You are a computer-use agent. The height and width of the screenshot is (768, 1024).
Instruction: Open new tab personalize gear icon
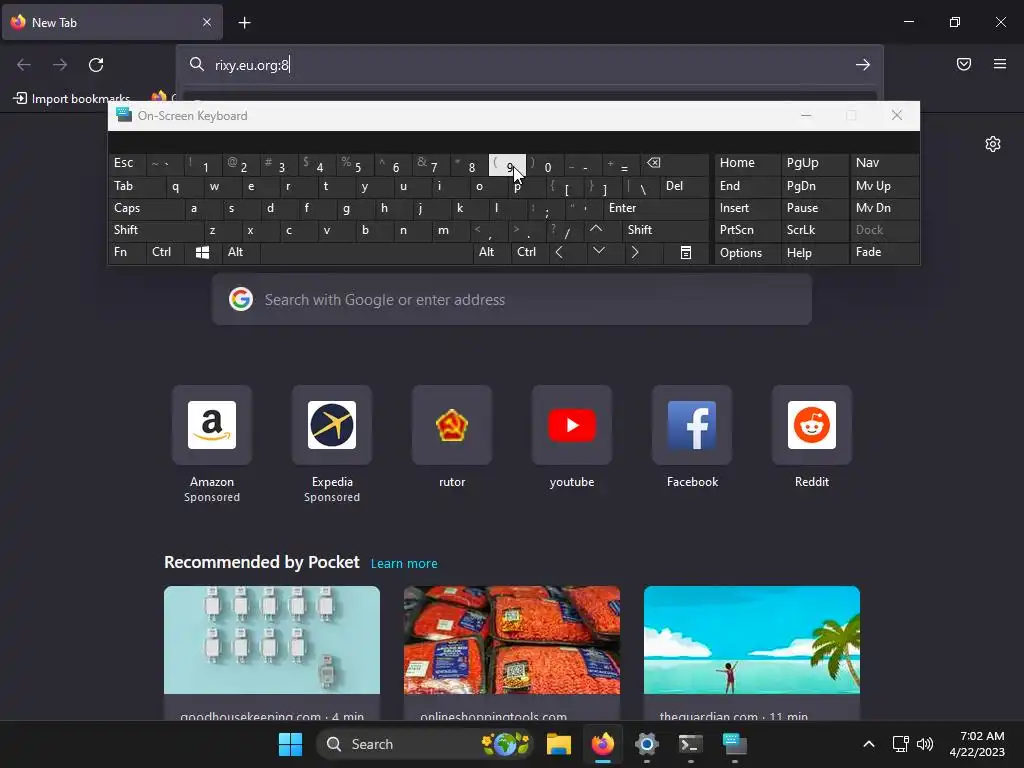point(993,144)
